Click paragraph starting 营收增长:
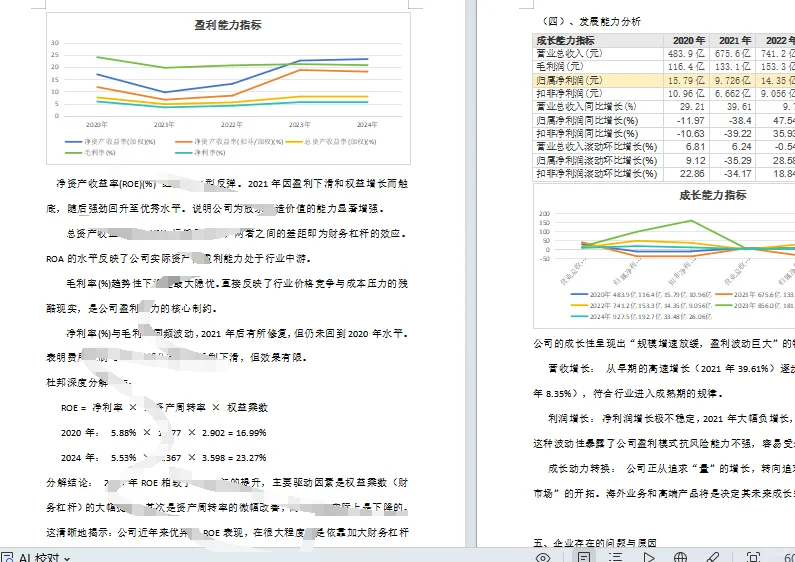The height and width of the screenshot is (562, 795). 664,381
